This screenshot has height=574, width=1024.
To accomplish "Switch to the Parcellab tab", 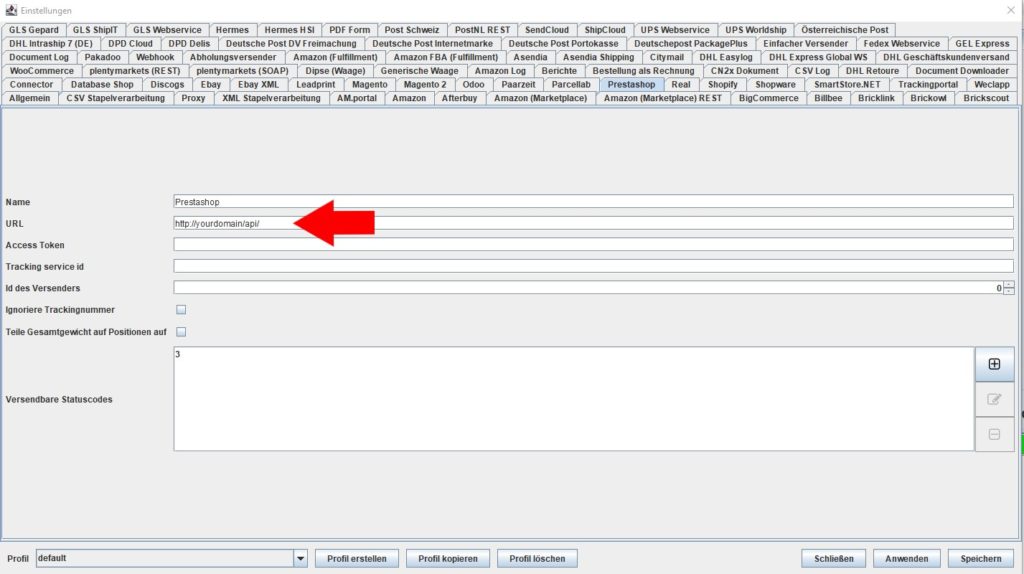I will click(571, 84).
